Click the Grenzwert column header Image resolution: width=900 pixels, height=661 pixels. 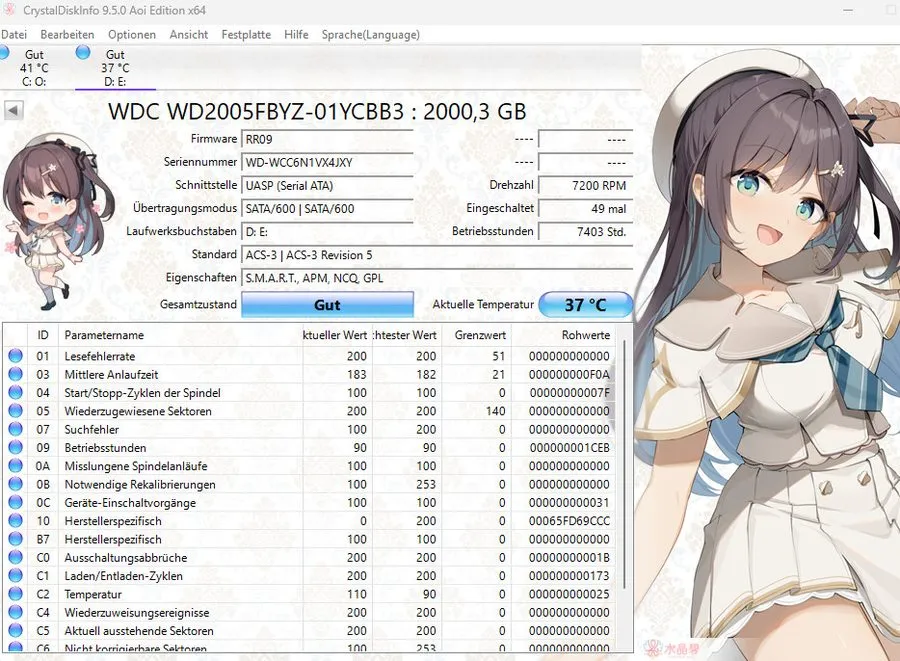pos(476,335)
